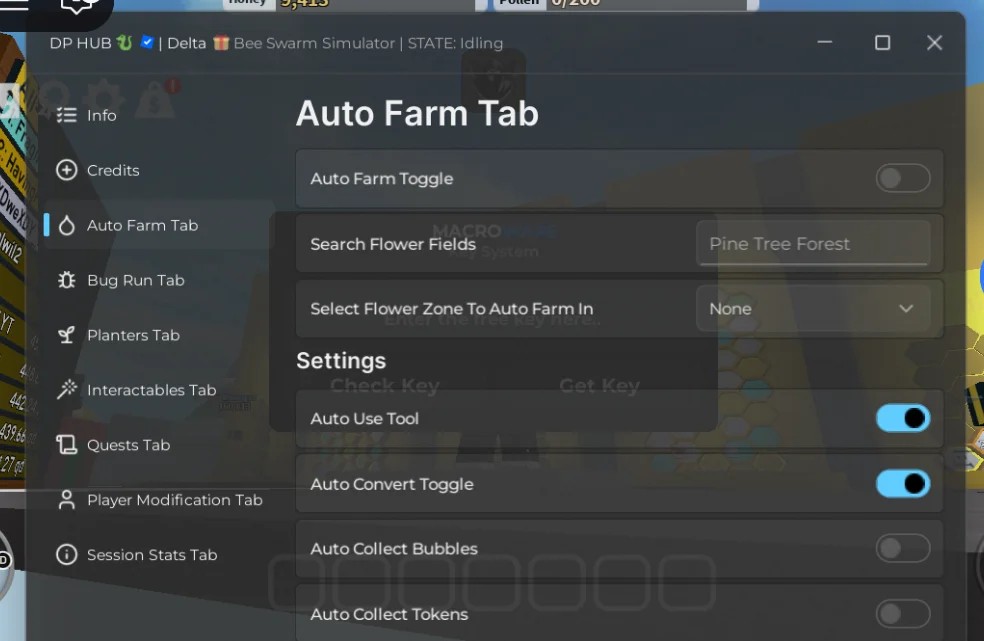
Task: Switch to the Info tab
Action: pos(159,116)
